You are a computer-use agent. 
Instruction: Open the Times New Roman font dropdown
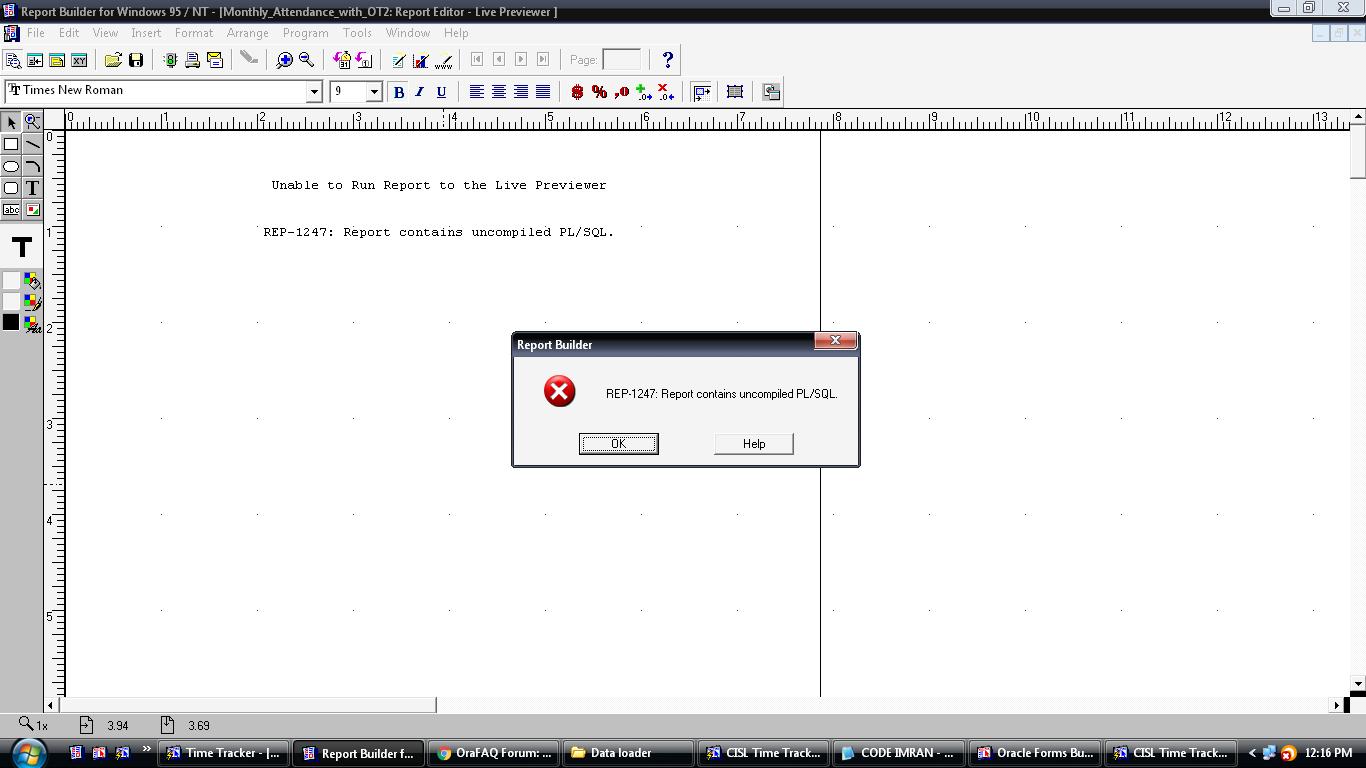[x=313, y=92]
